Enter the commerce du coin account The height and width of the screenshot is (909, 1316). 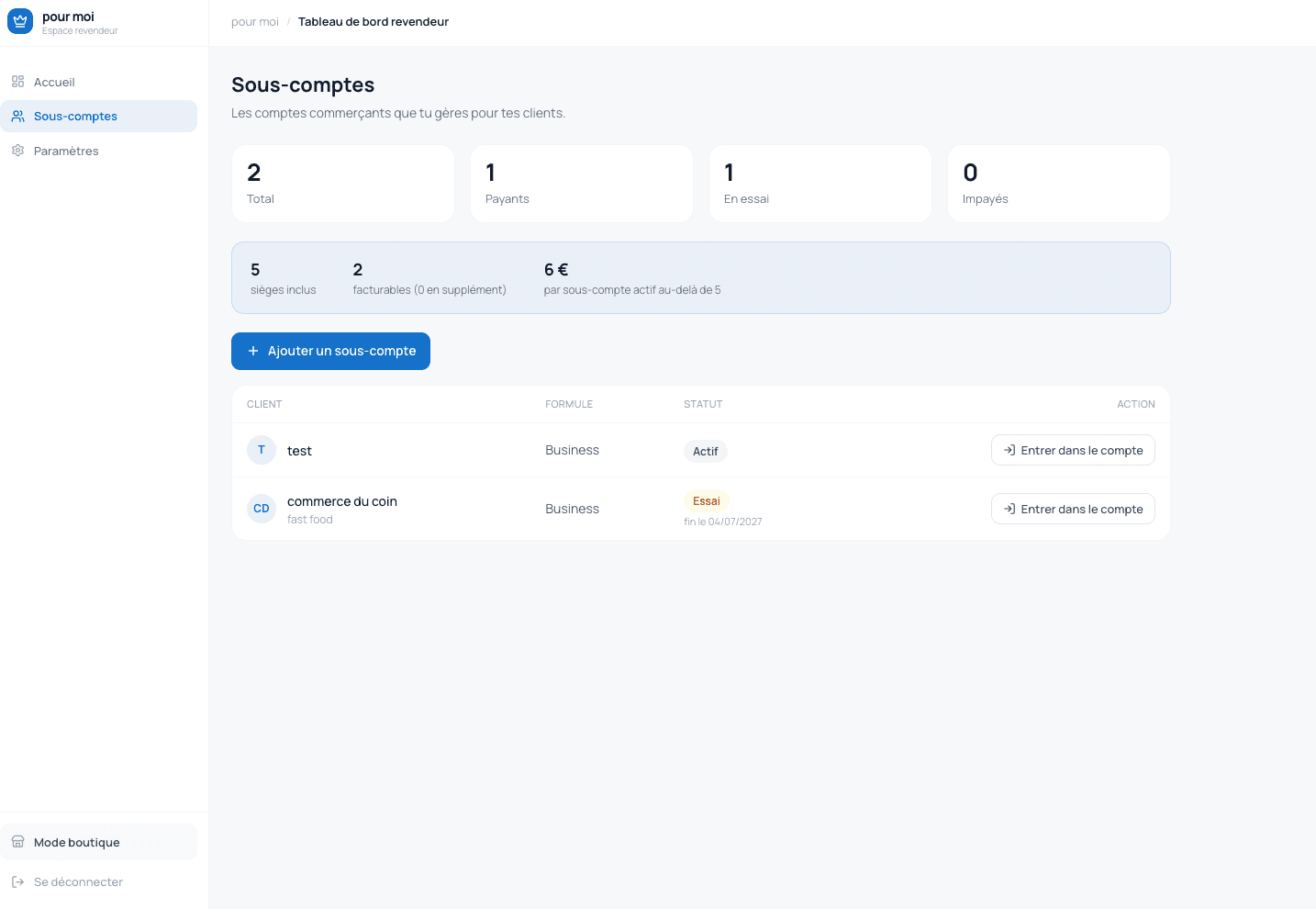[1073, 509]
